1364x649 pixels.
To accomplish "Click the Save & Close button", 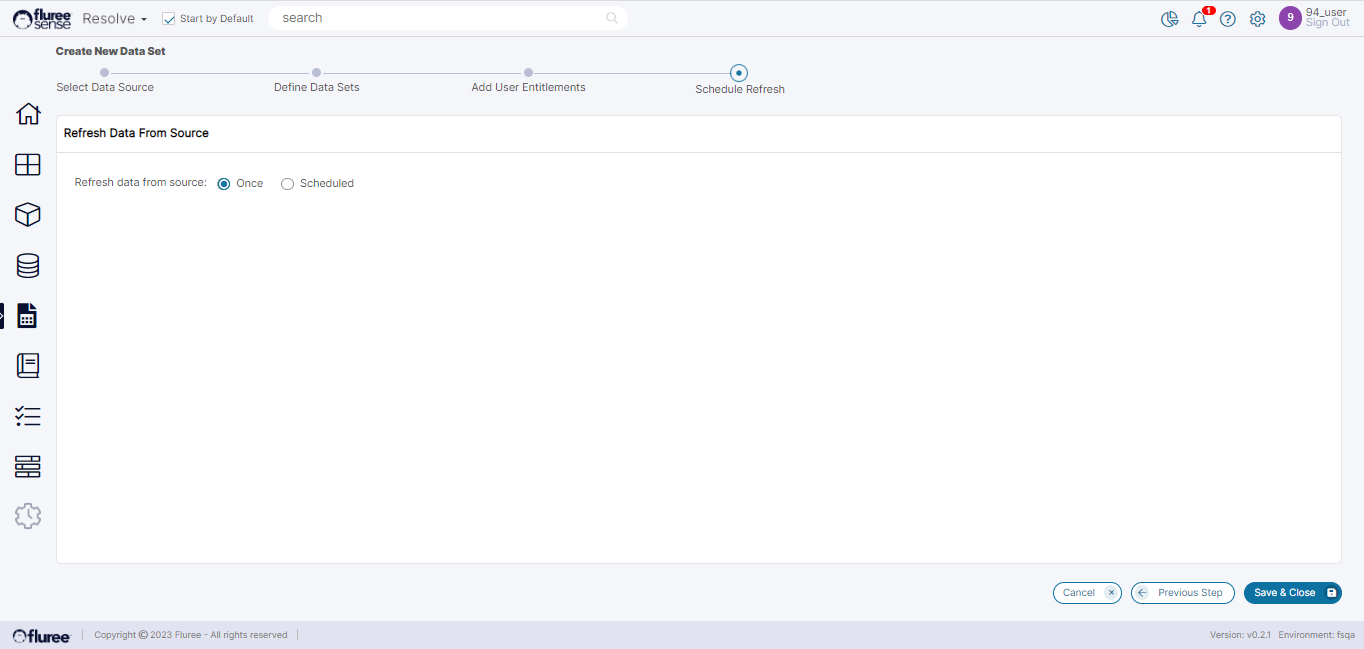I will click(x=1292, y=593).
